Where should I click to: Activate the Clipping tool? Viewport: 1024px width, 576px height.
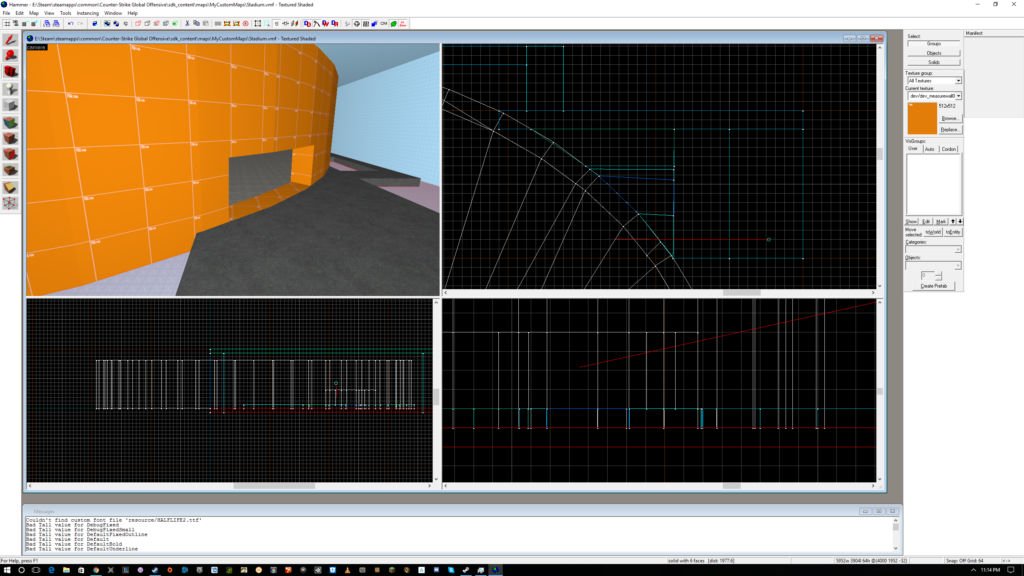10,187
